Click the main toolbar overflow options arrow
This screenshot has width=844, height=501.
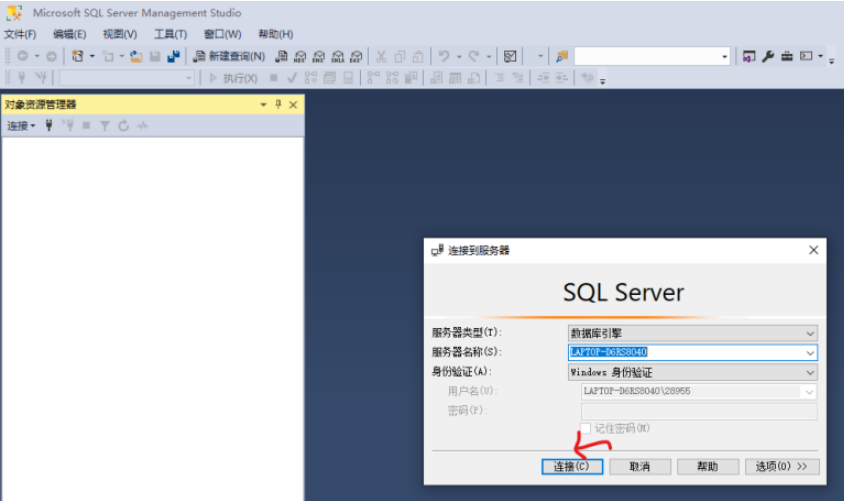[x=832, y=61]
